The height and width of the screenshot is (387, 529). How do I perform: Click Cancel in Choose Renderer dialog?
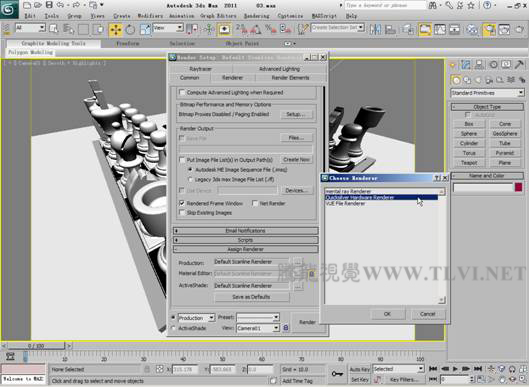[427, 314]
